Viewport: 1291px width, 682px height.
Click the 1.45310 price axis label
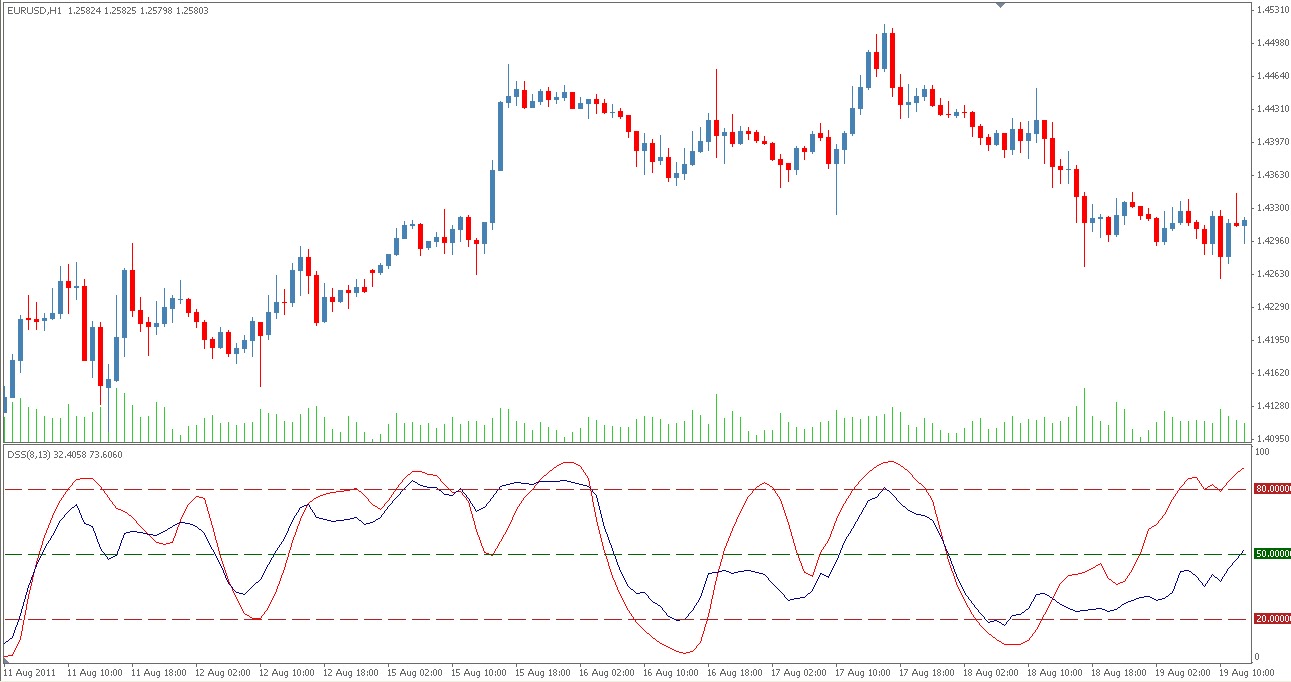(1271, 10)
